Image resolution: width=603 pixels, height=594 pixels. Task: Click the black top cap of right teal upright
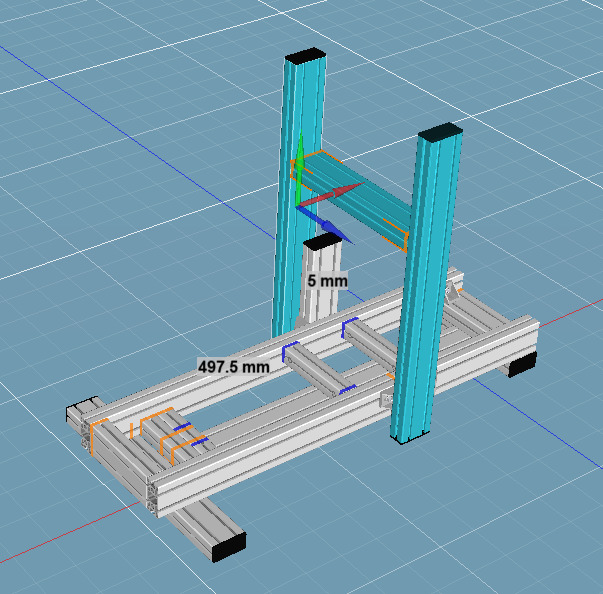tap(441, 132)
